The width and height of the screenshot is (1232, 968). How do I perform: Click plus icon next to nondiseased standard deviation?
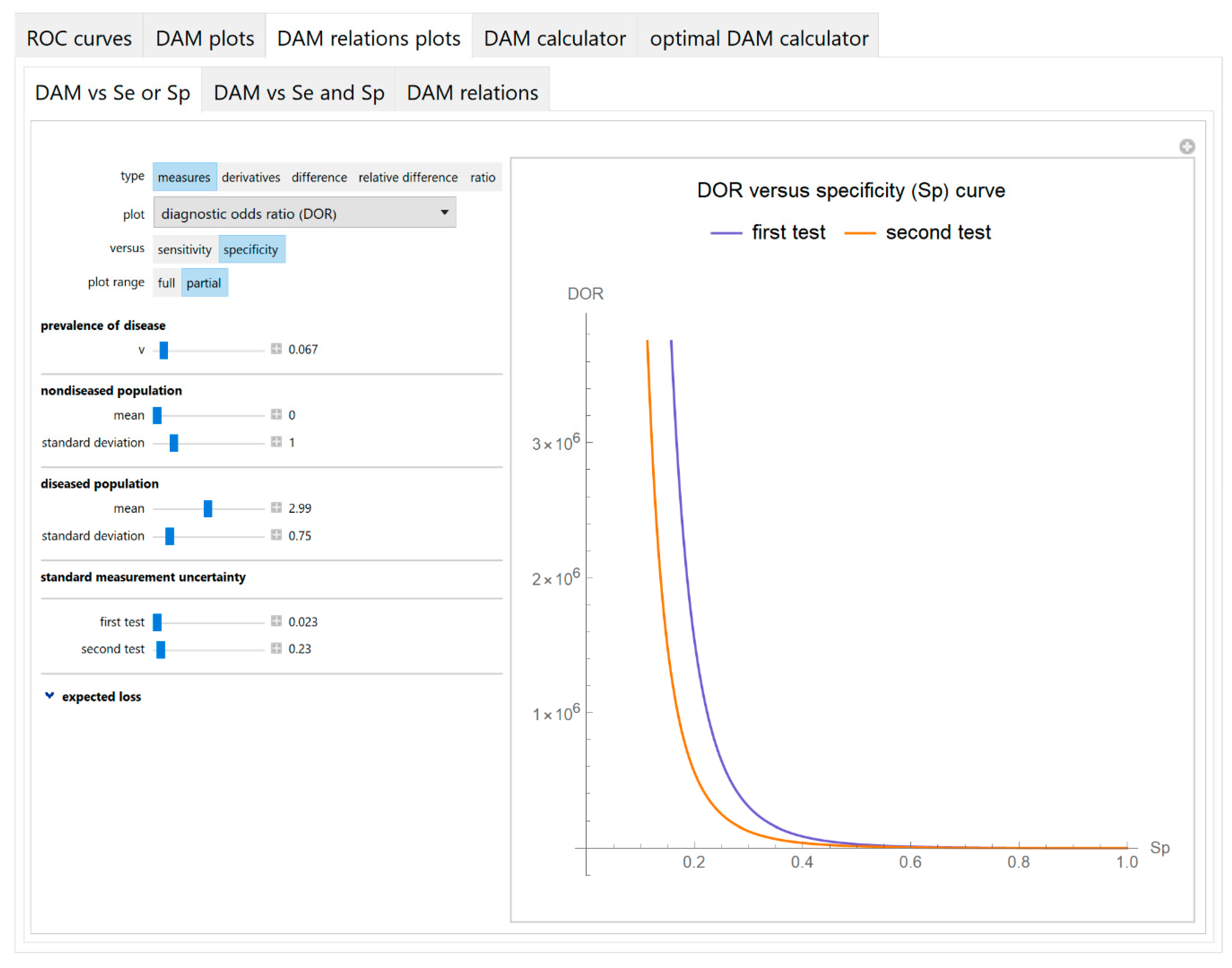point(276,442)
